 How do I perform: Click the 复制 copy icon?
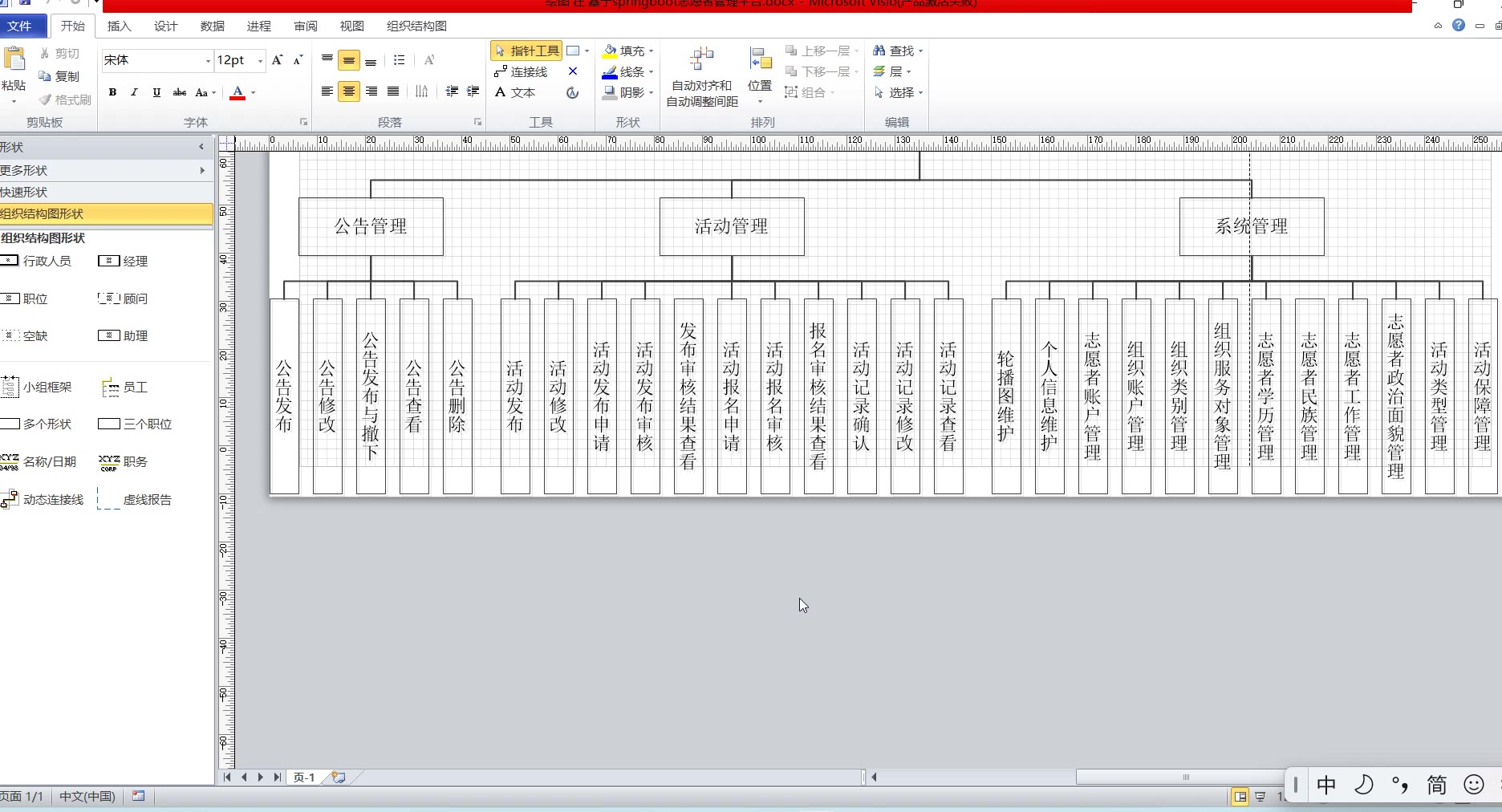59,76
